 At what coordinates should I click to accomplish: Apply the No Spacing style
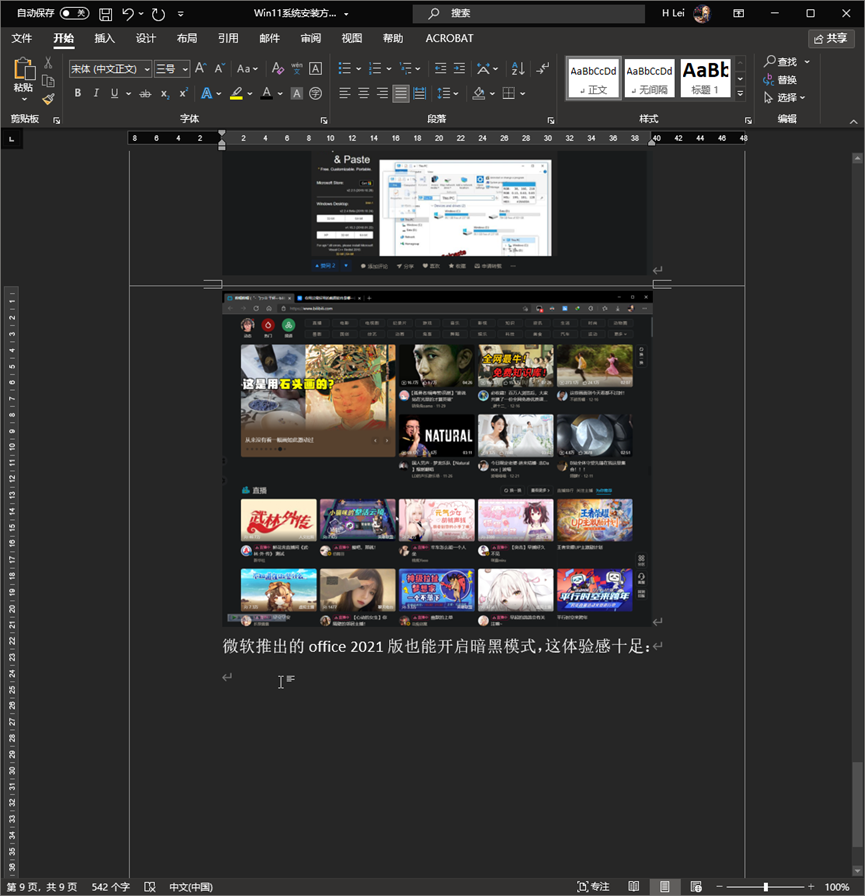[650, 78]
